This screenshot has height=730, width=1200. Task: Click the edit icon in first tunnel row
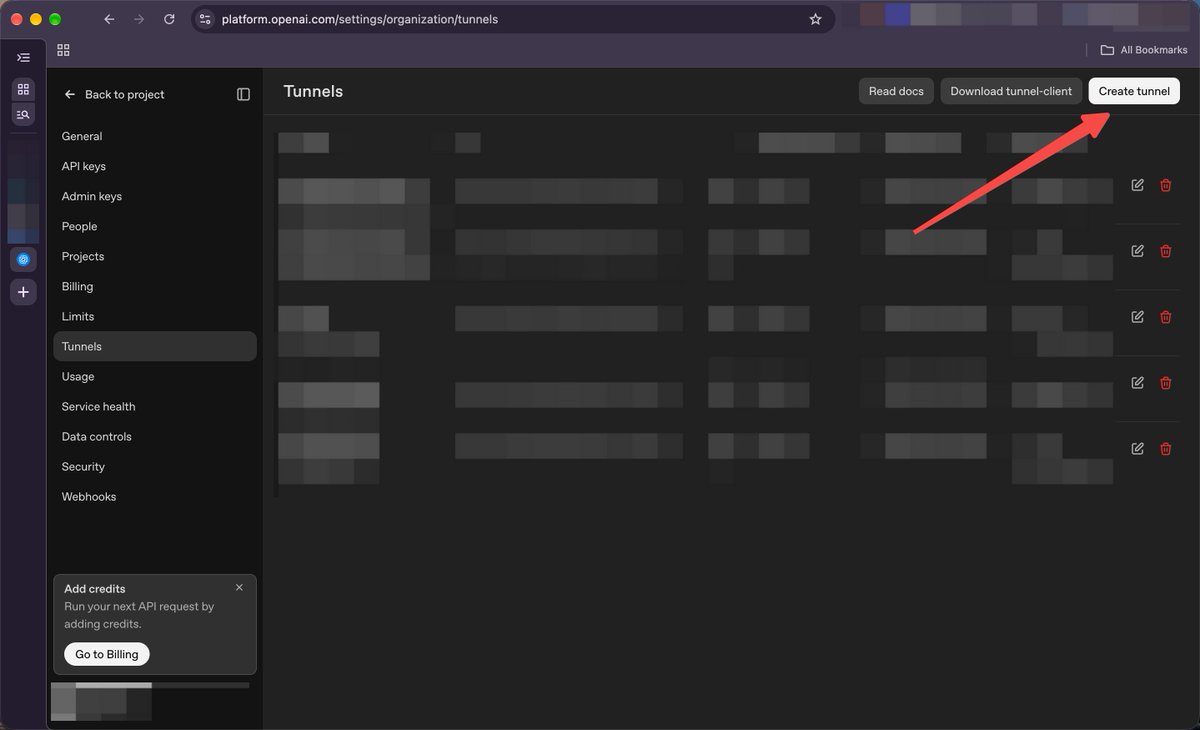1137,185
